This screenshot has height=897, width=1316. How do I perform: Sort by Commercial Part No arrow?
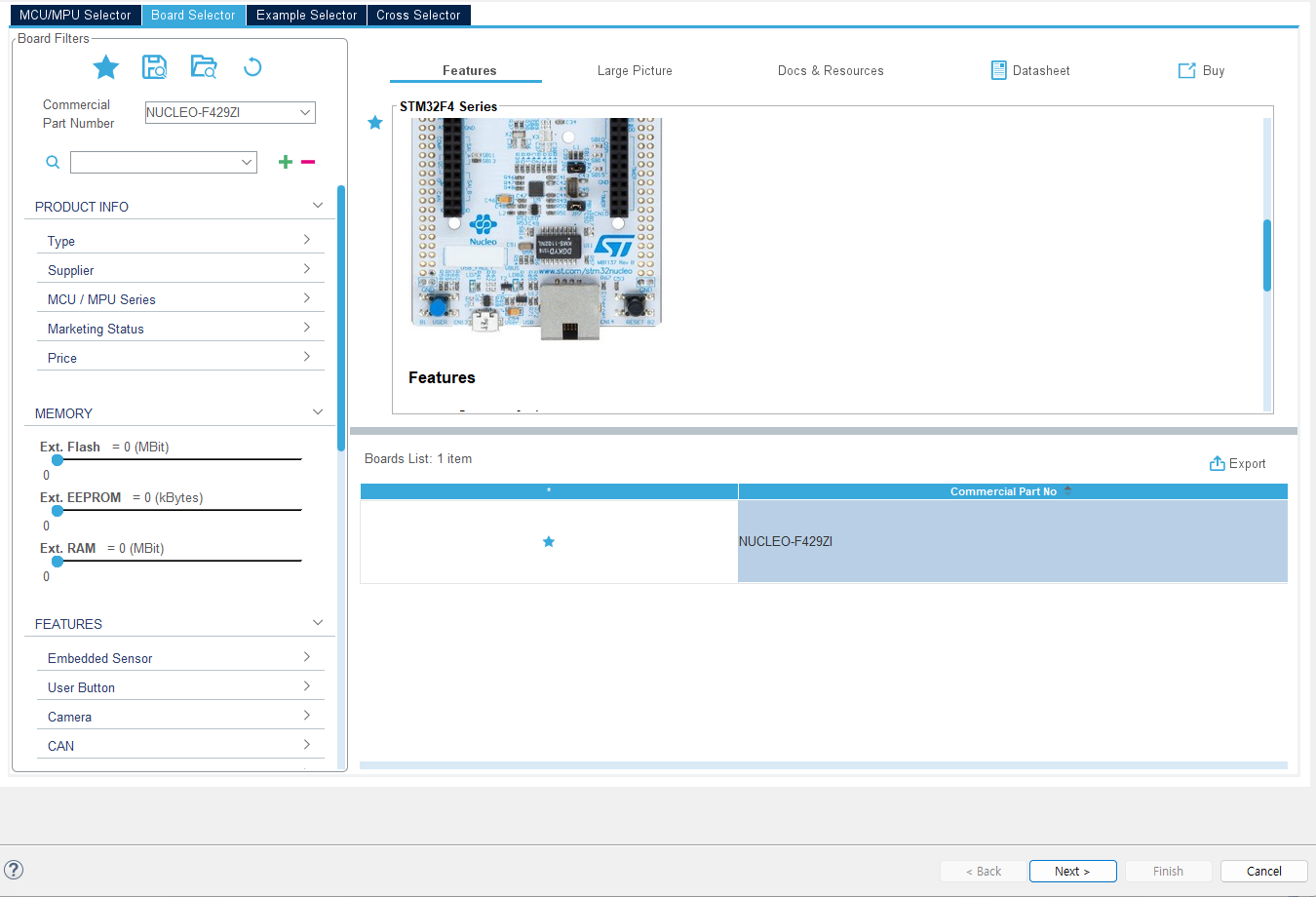(x=1067, y=490)
